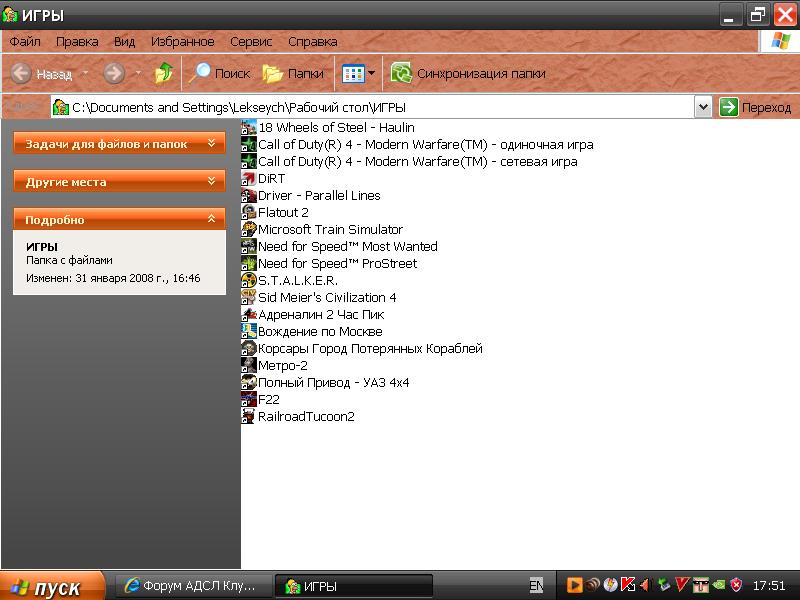Select Sid Meier's Civilization 4 icon
800x600 pixels.
coord(248,297)
